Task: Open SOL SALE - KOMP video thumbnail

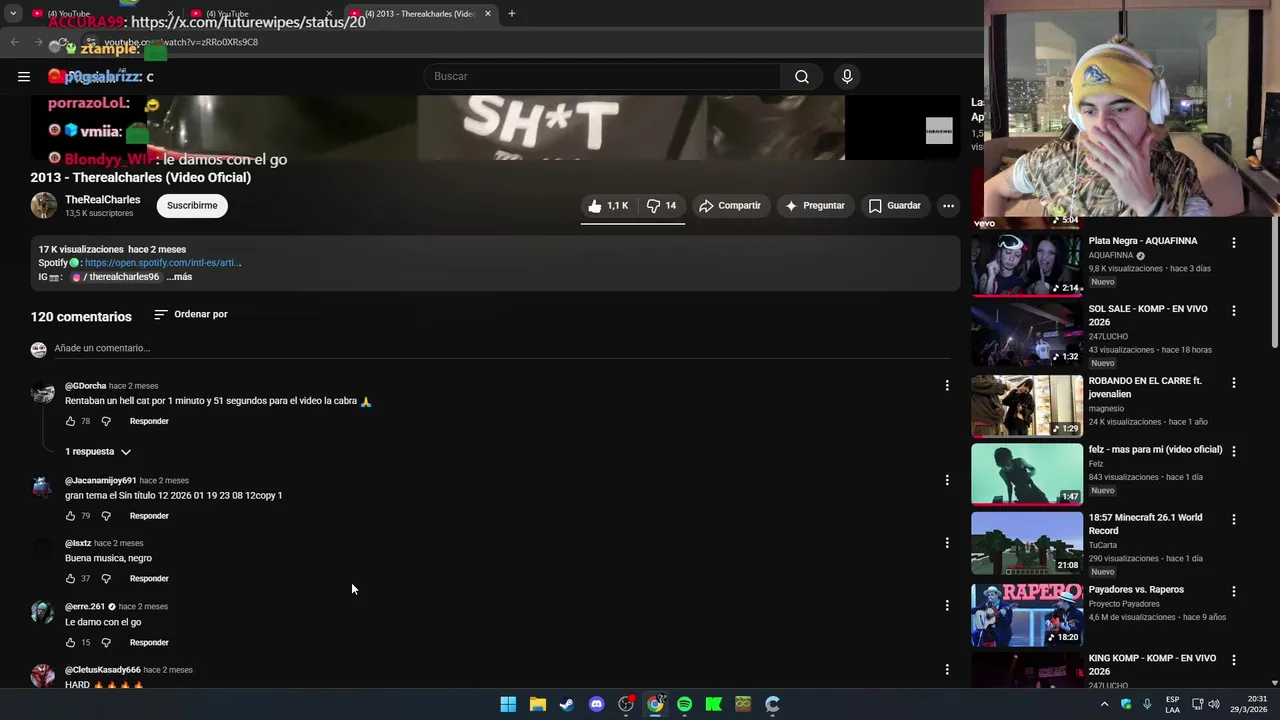Action: click(1026, 334)
